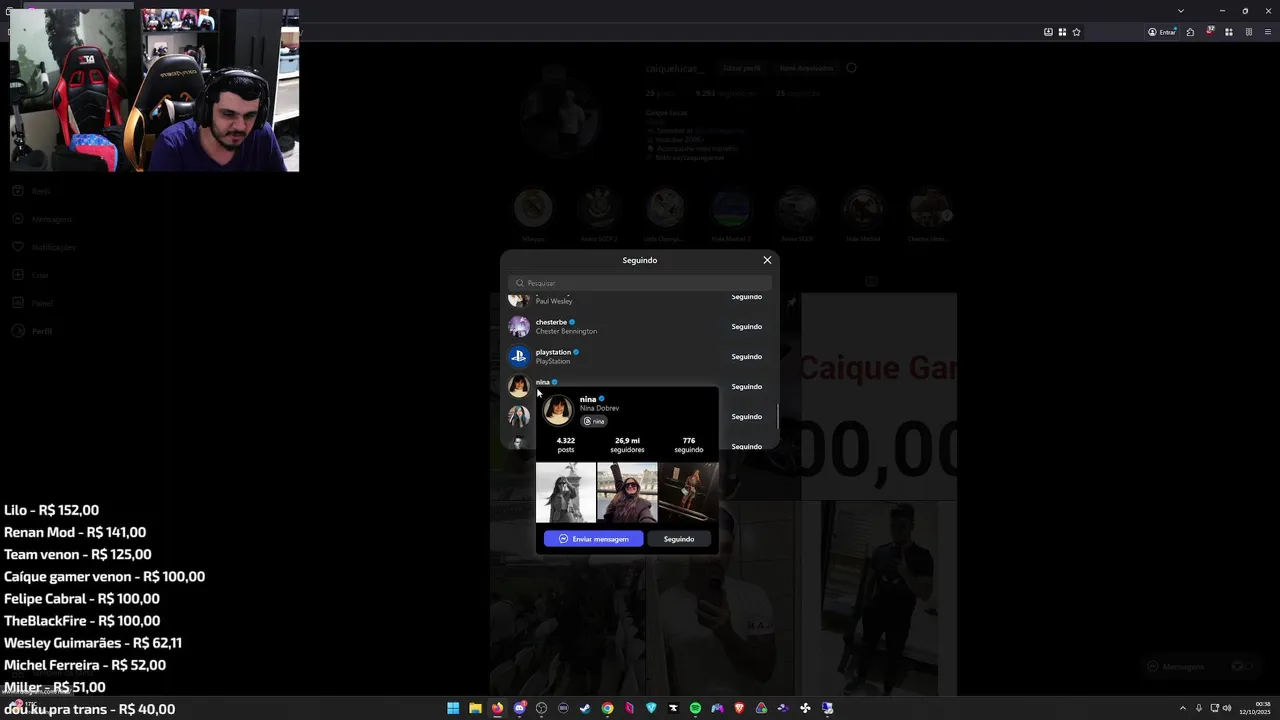Click the four-squares icon in the address bar

1062,32
